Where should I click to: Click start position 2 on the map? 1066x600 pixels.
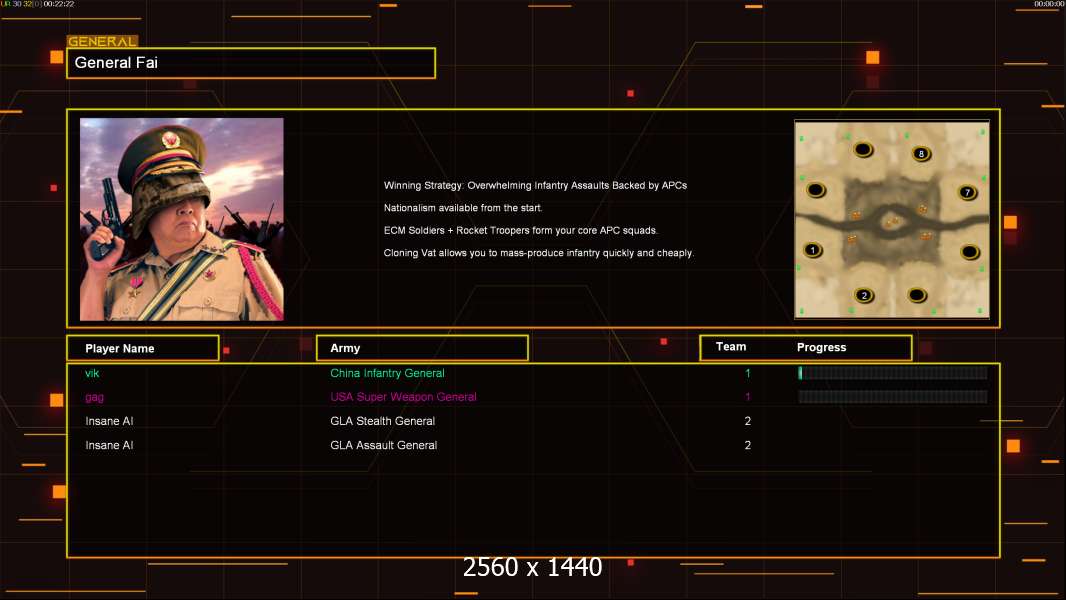(x=864, y=296)
